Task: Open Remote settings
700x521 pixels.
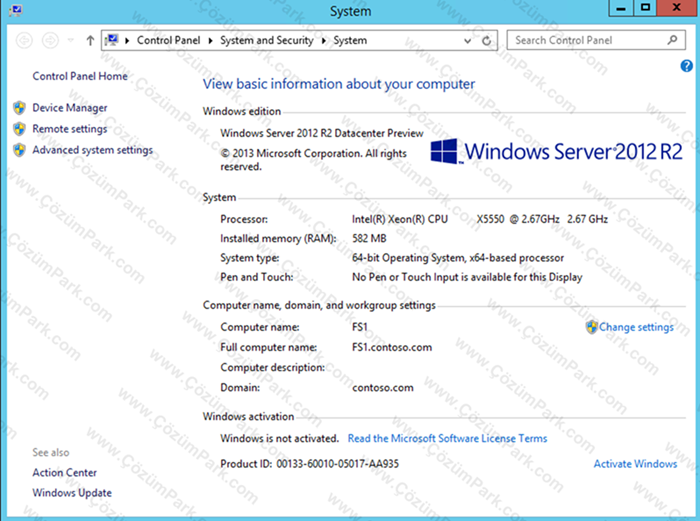Action: [70, 129]
